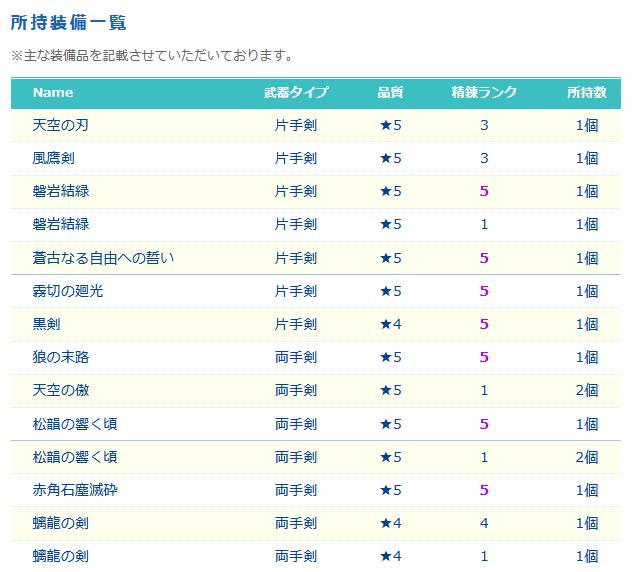Click 1個 in the 霧切の廻光 row
The height and width of the screenshot is (572, 636).
coord(587,291)
